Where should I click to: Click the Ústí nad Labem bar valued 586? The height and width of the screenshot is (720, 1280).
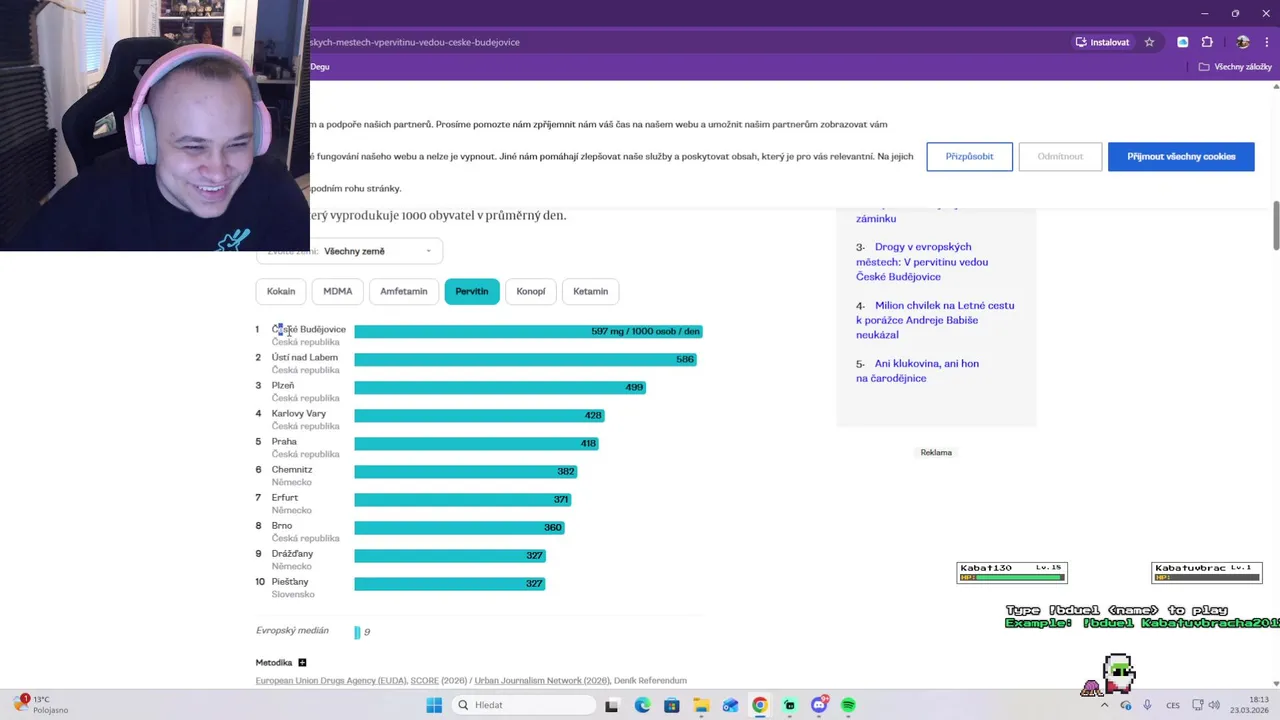pyautogui.click(x=525, y=359)
